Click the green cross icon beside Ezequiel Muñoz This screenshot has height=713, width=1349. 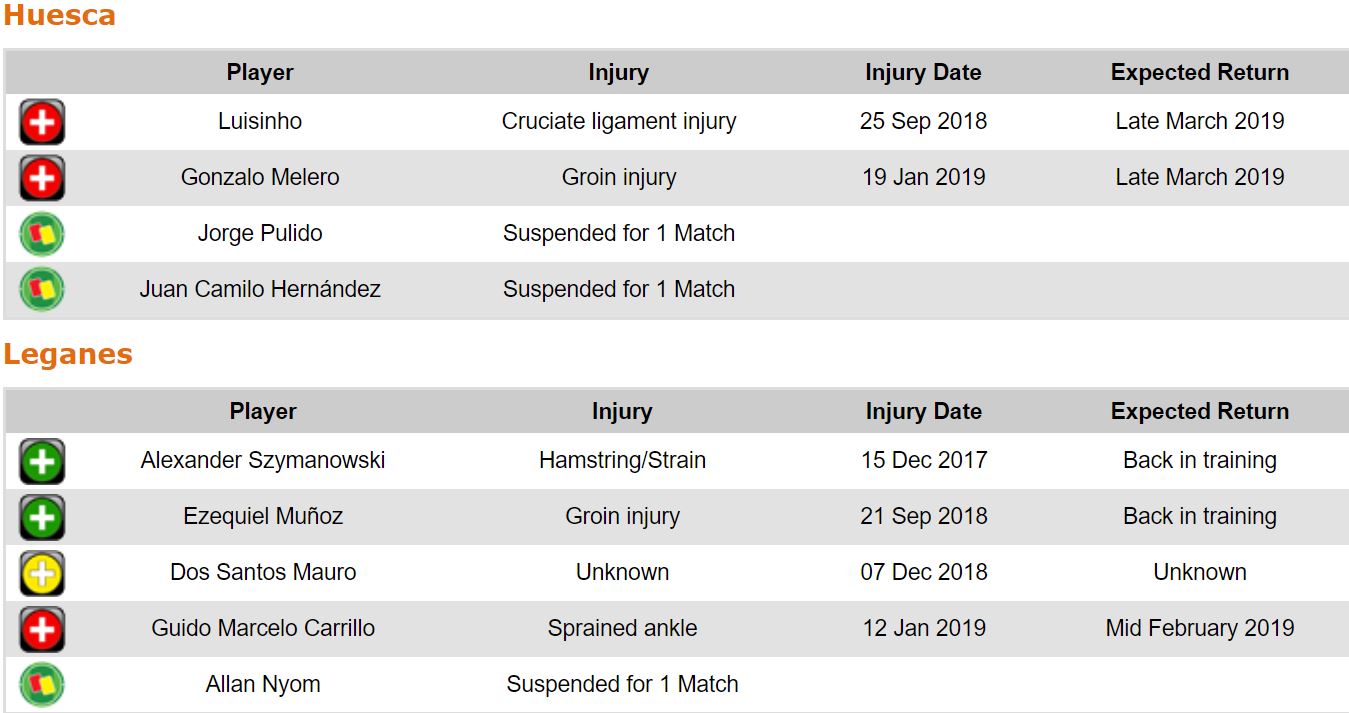click(42, 518)
